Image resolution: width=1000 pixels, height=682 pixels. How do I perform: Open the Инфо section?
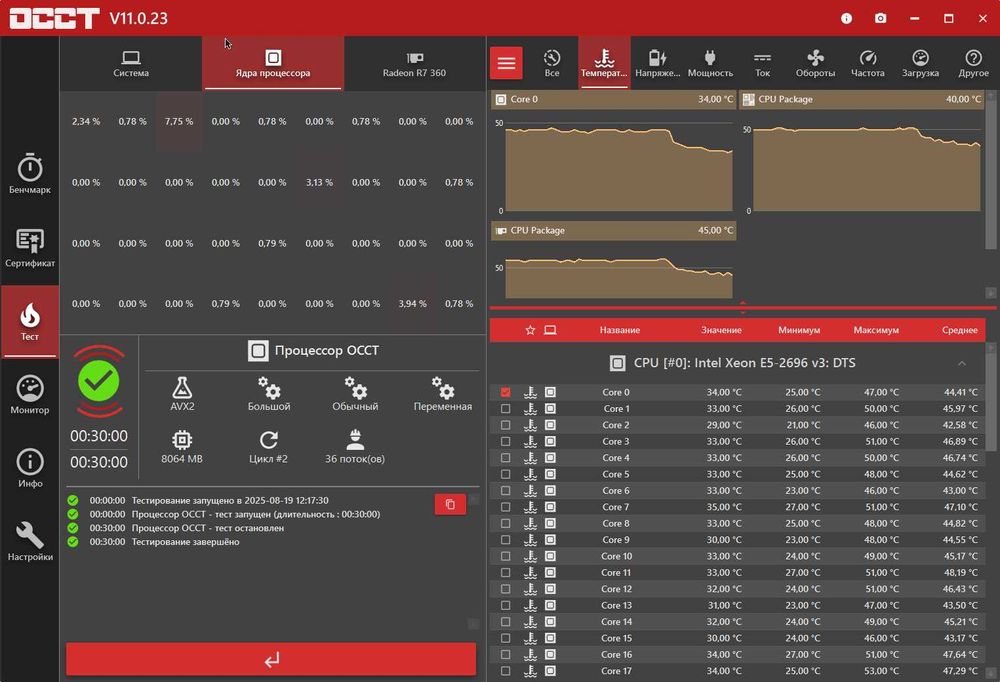pos(29,468)
